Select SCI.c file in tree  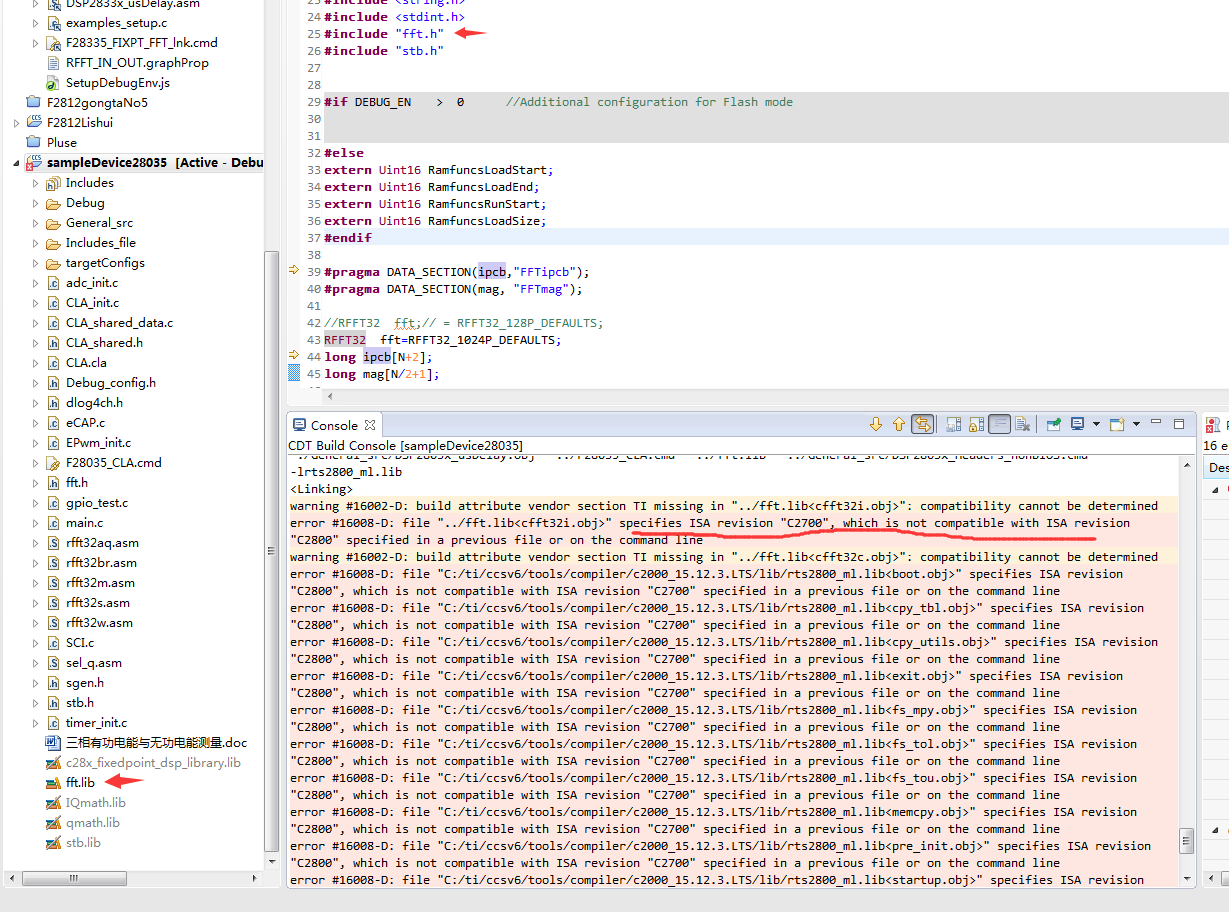pyautogui.click(x=80, y=642)
